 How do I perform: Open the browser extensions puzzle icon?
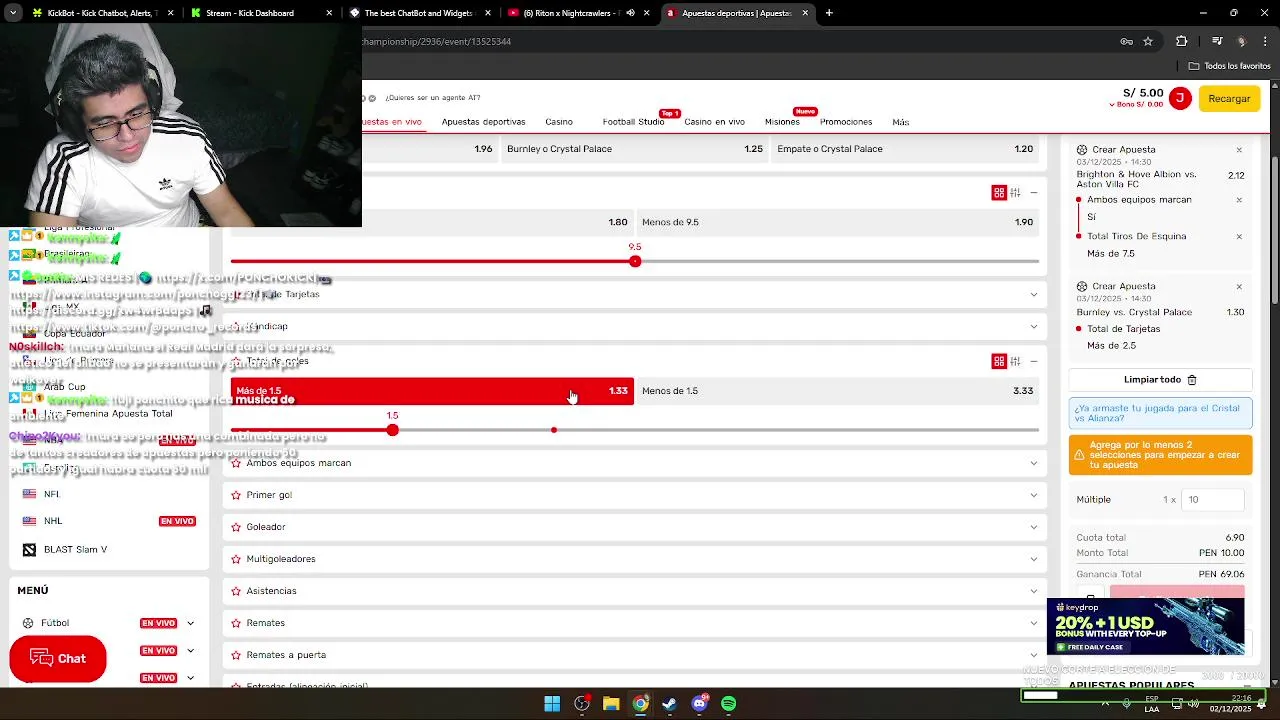[x=1182, y=41]
